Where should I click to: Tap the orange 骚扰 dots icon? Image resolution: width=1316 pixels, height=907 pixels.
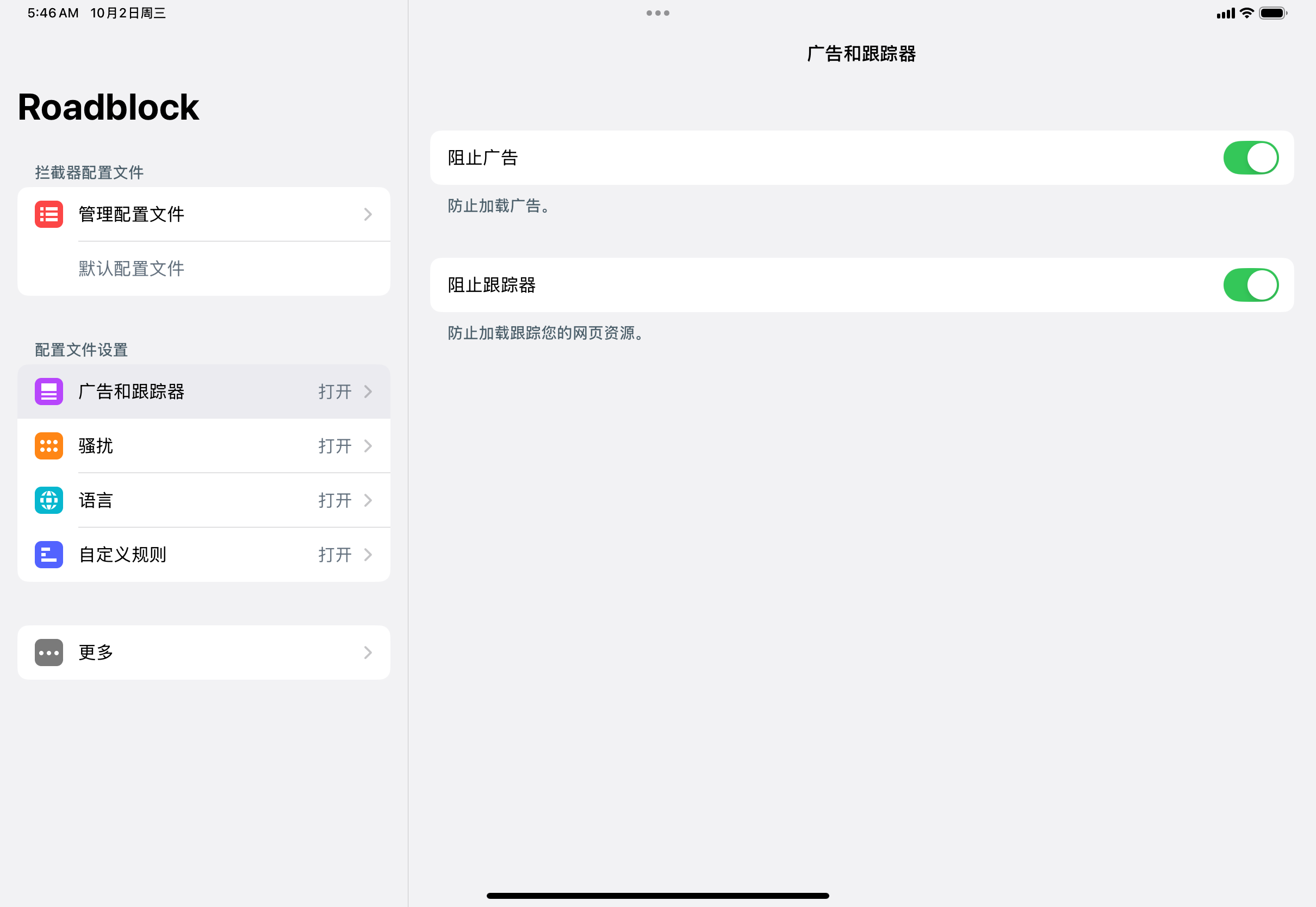(49, 446)
